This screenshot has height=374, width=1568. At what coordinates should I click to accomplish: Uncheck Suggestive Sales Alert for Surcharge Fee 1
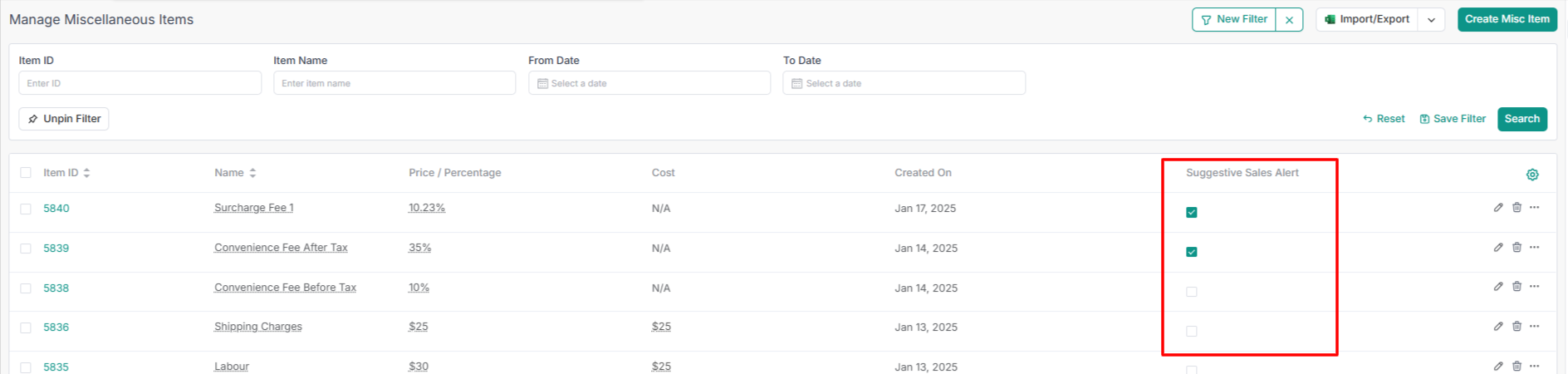pyautogui.click(x=1192, y=213)
